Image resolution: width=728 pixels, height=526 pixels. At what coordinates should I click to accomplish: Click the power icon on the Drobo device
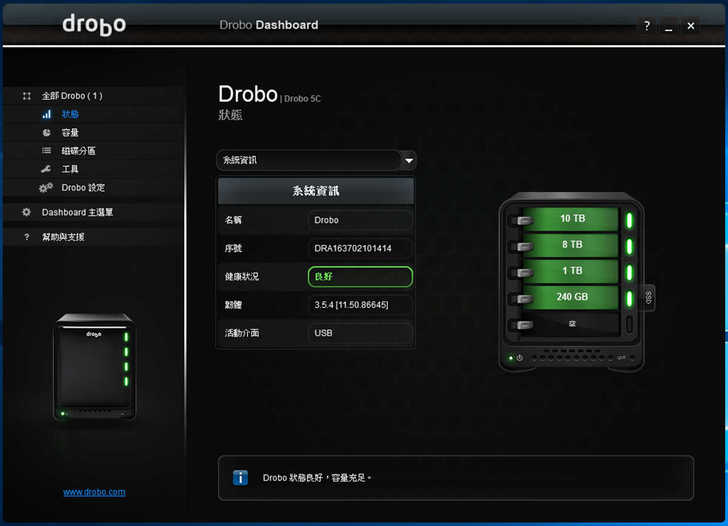pos(520,358)
